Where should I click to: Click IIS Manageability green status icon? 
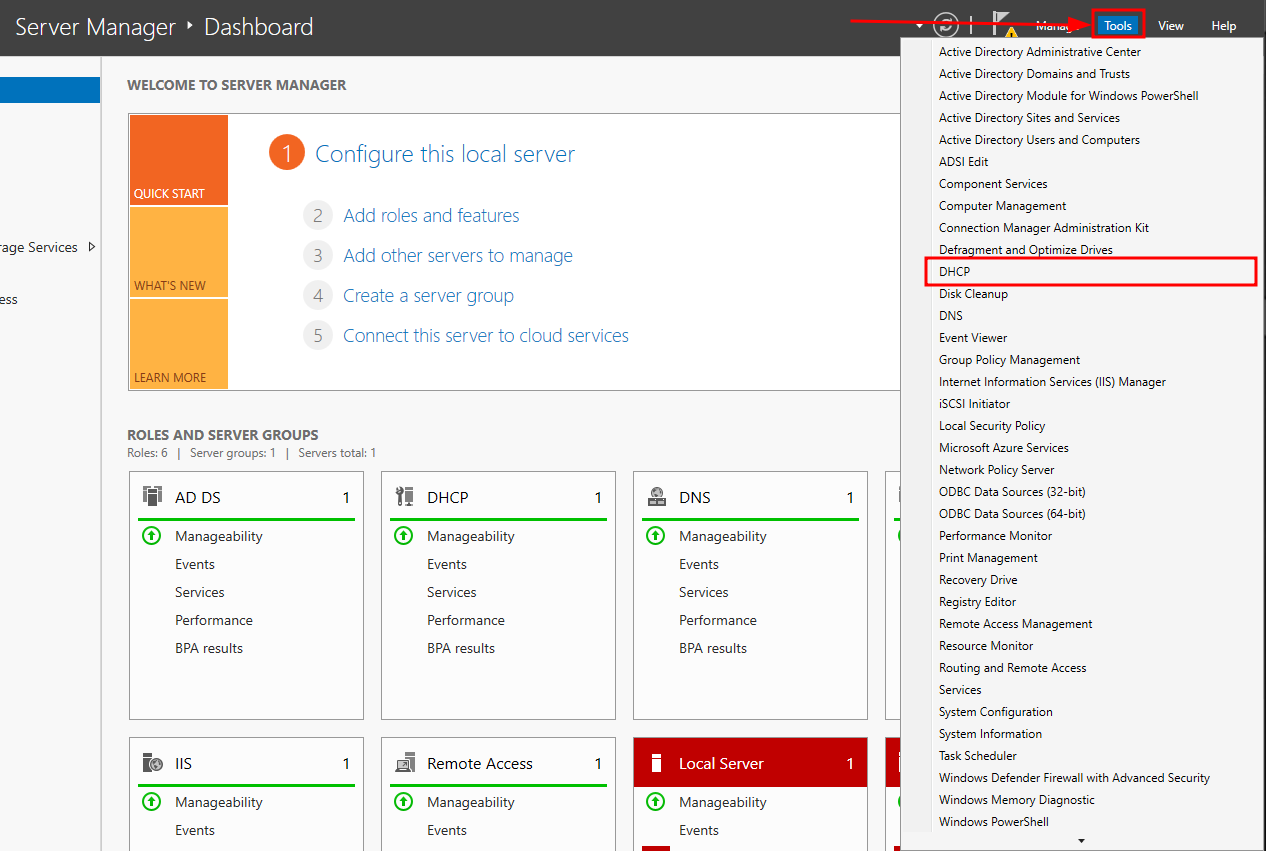[x=151, y=802]
